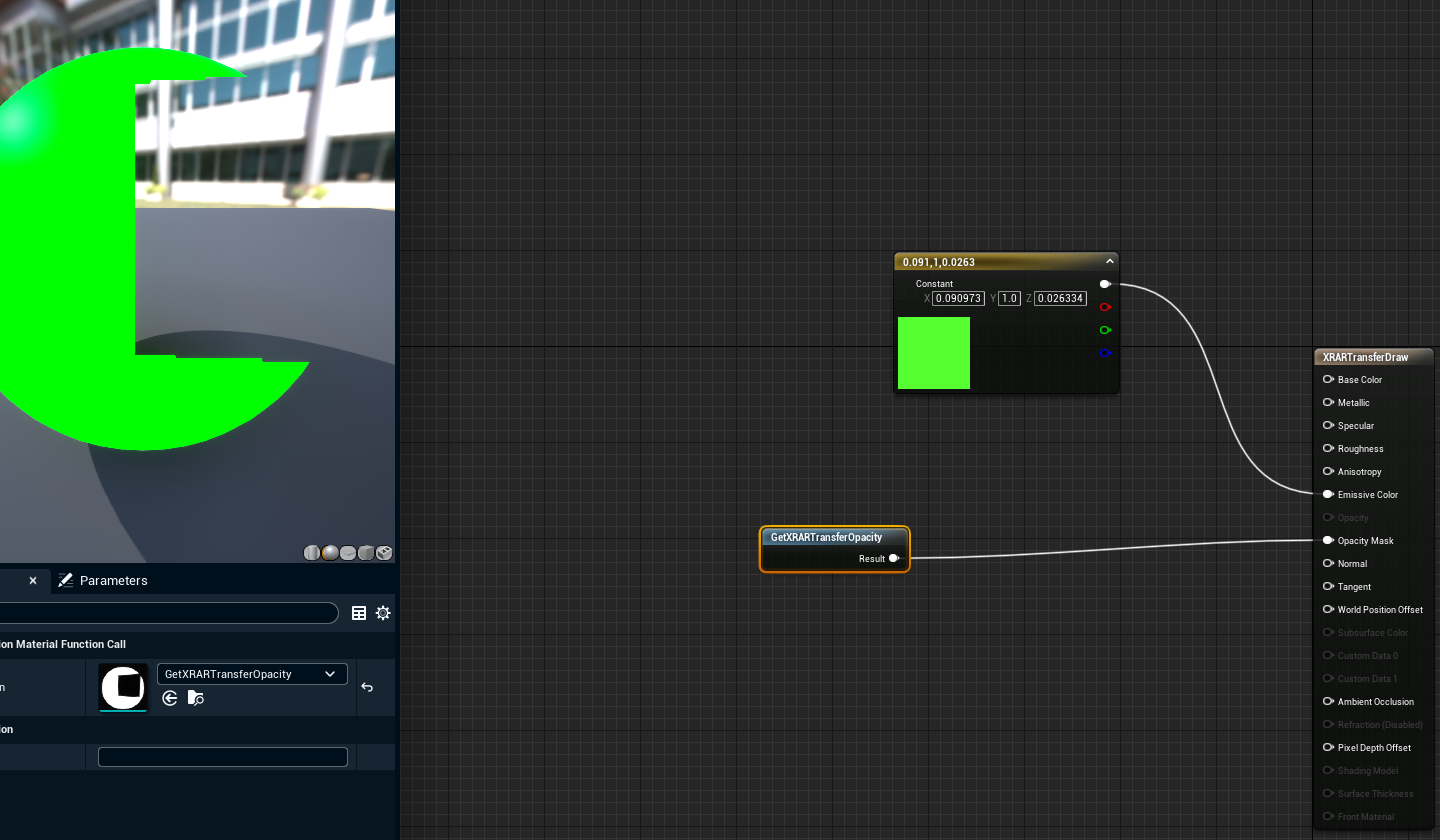Click the Z value field showing 0.026334
1440x840 pixels.
click(1059, 298)
